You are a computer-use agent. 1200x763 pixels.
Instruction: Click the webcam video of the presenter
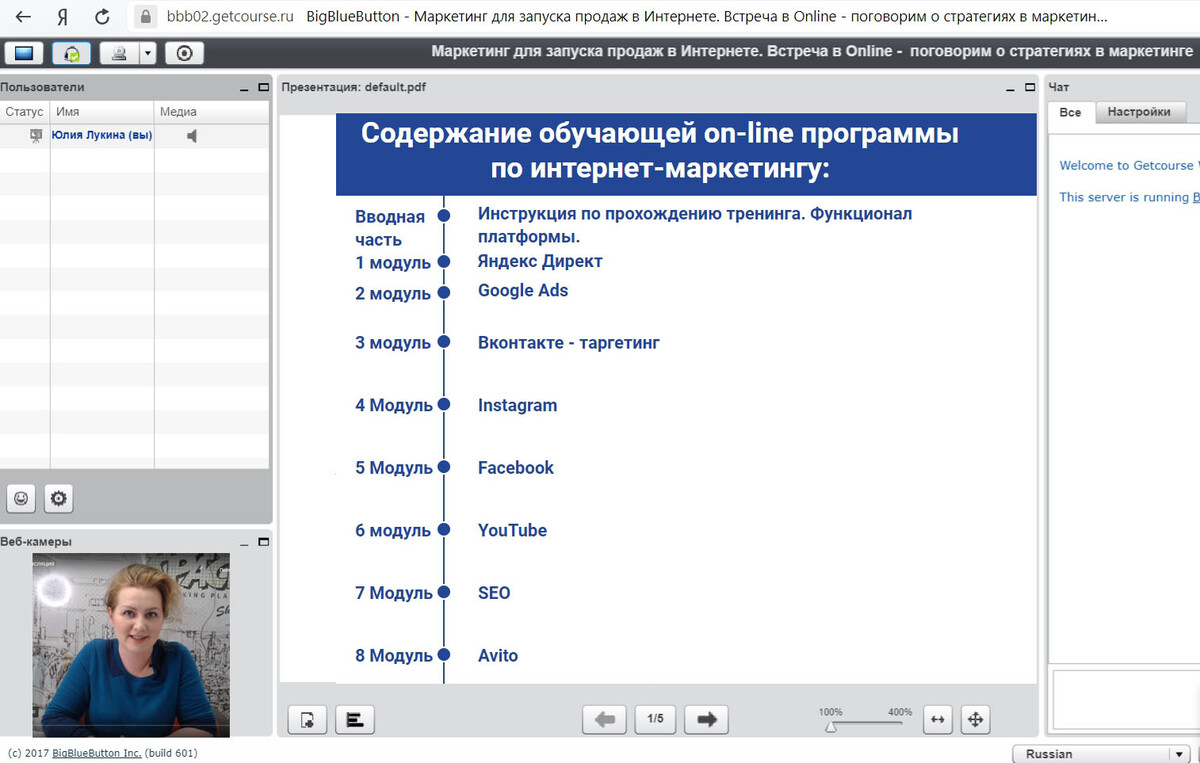tap(131, 645)
